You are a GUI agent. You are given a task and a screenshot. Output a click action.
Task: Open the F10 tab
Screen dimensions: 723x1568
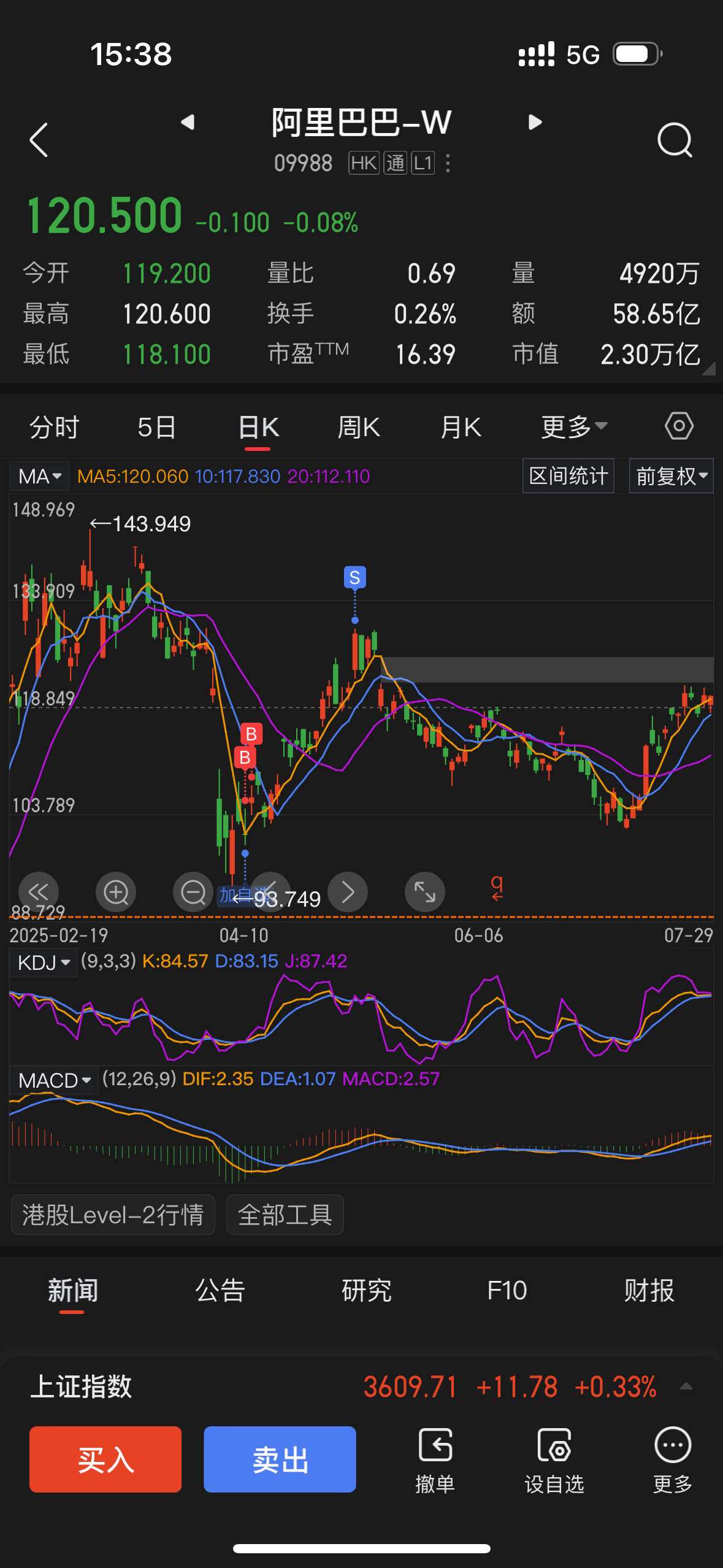(507, 1290)
